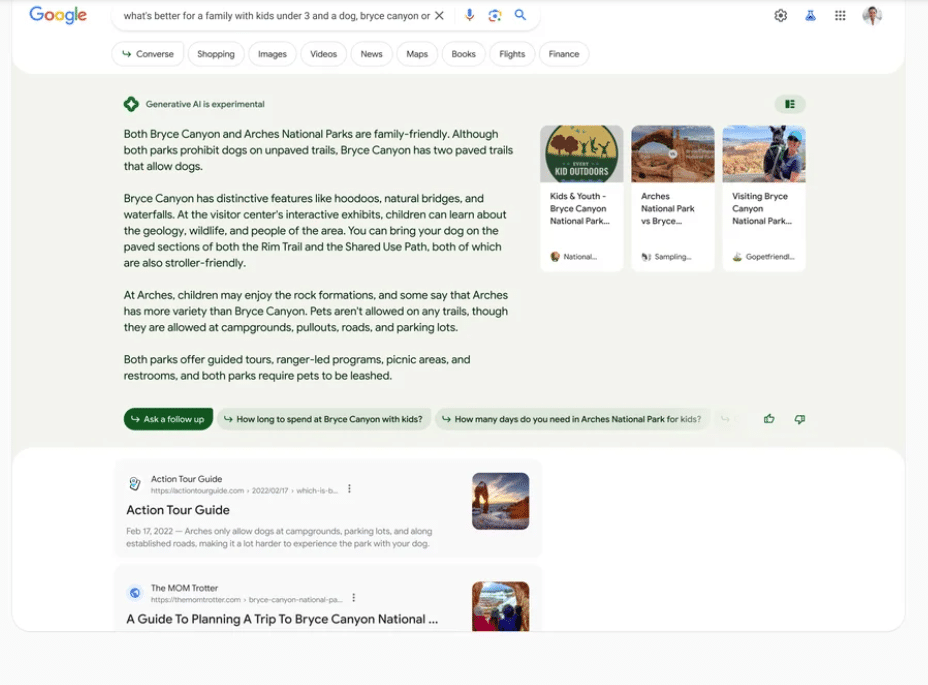Open Settings gear icon

coord(781,15)
